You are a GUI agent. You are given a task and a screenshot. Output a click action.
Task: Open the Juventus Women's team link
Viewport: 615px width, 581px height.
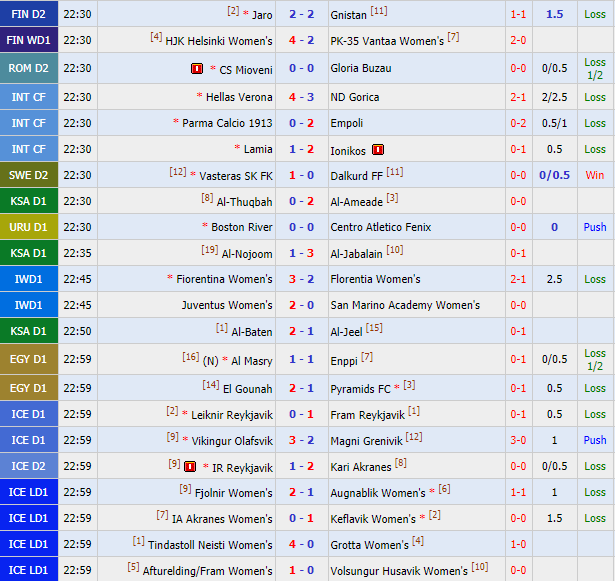click(x=227, y=305)
